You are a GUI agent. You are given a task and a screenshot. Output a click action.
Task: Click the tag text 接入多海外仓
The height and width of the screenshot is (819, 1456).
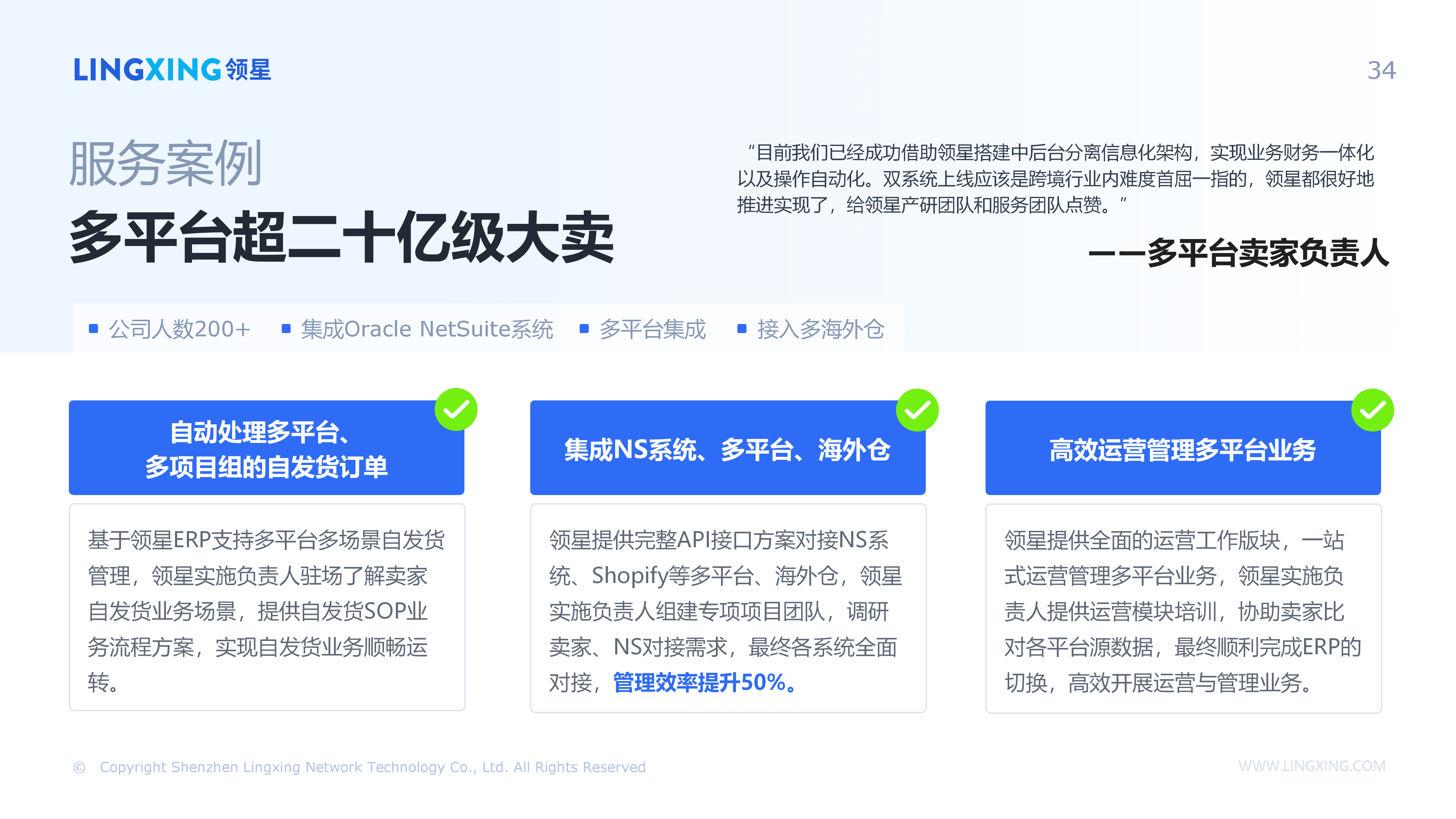[x=821, y=329]
